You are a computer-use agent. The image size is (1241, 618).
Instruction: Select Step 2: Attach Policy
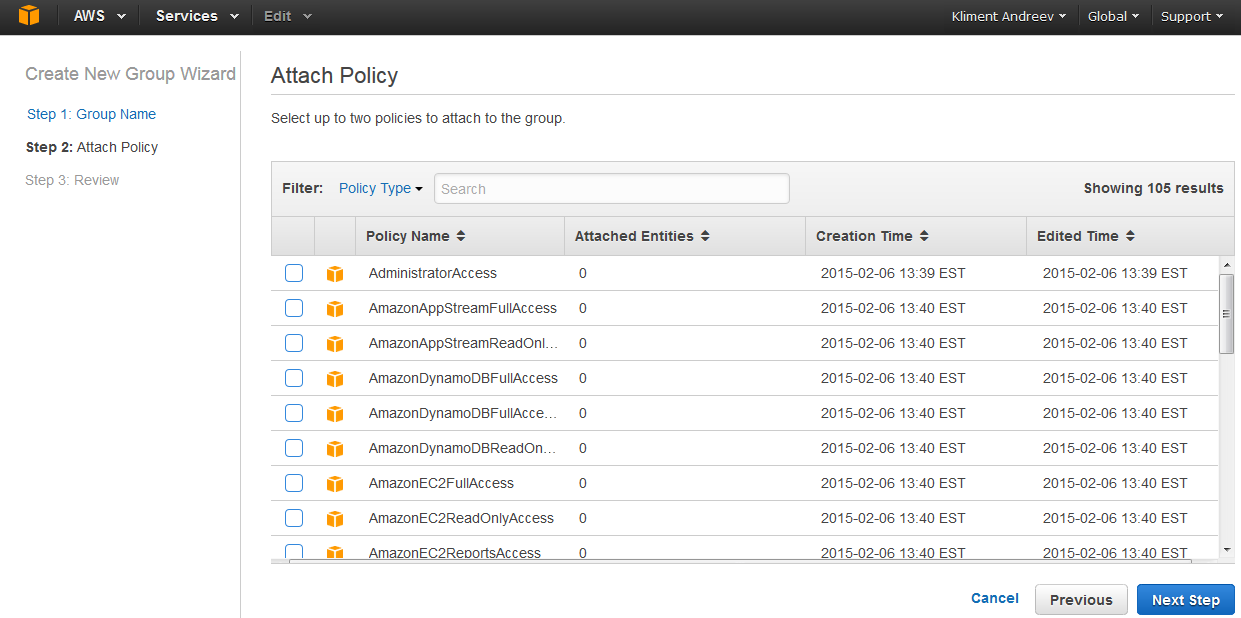point(92,147)
